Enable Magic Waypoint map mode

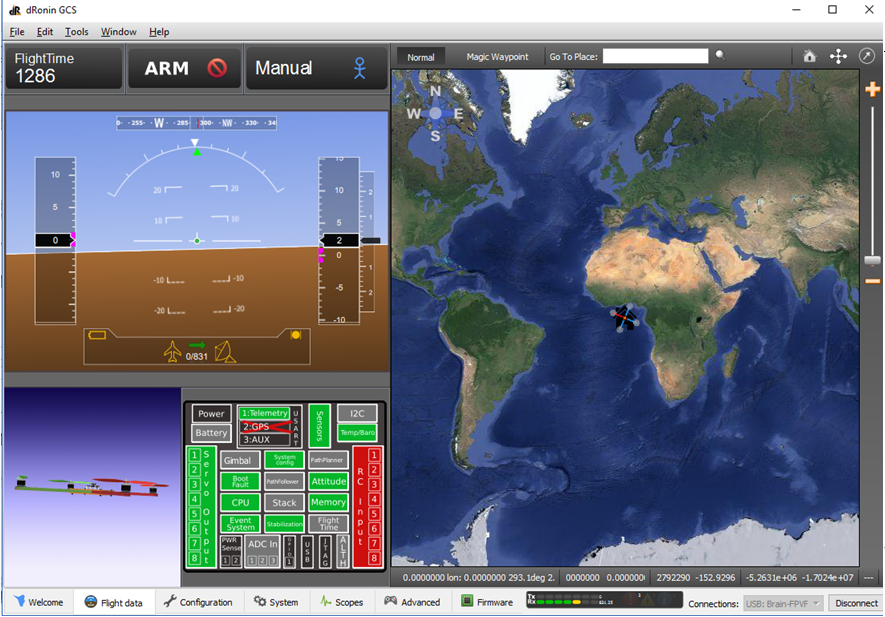point(497,57)
